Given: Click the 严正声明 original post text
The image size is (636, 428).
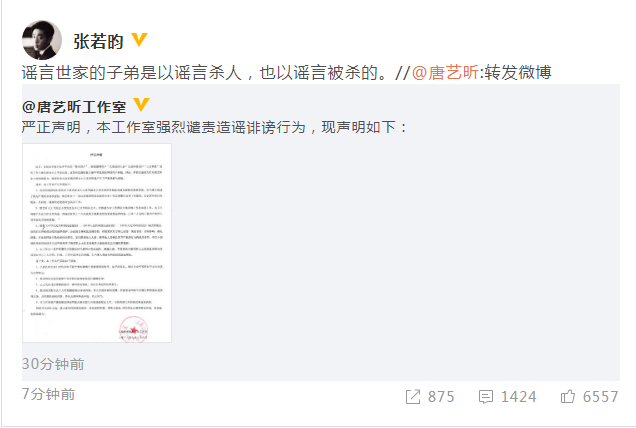Looking at the screenshot, I should point(215,127).
